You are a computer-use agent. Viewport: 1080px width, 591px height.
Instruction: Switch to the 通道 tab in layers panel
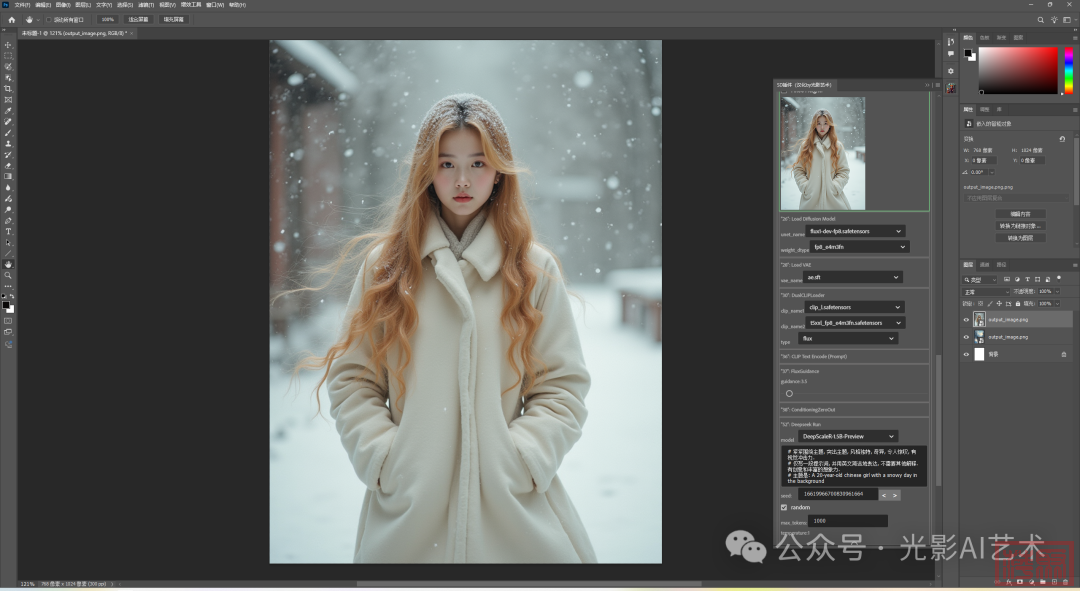[x=984, y=264]
